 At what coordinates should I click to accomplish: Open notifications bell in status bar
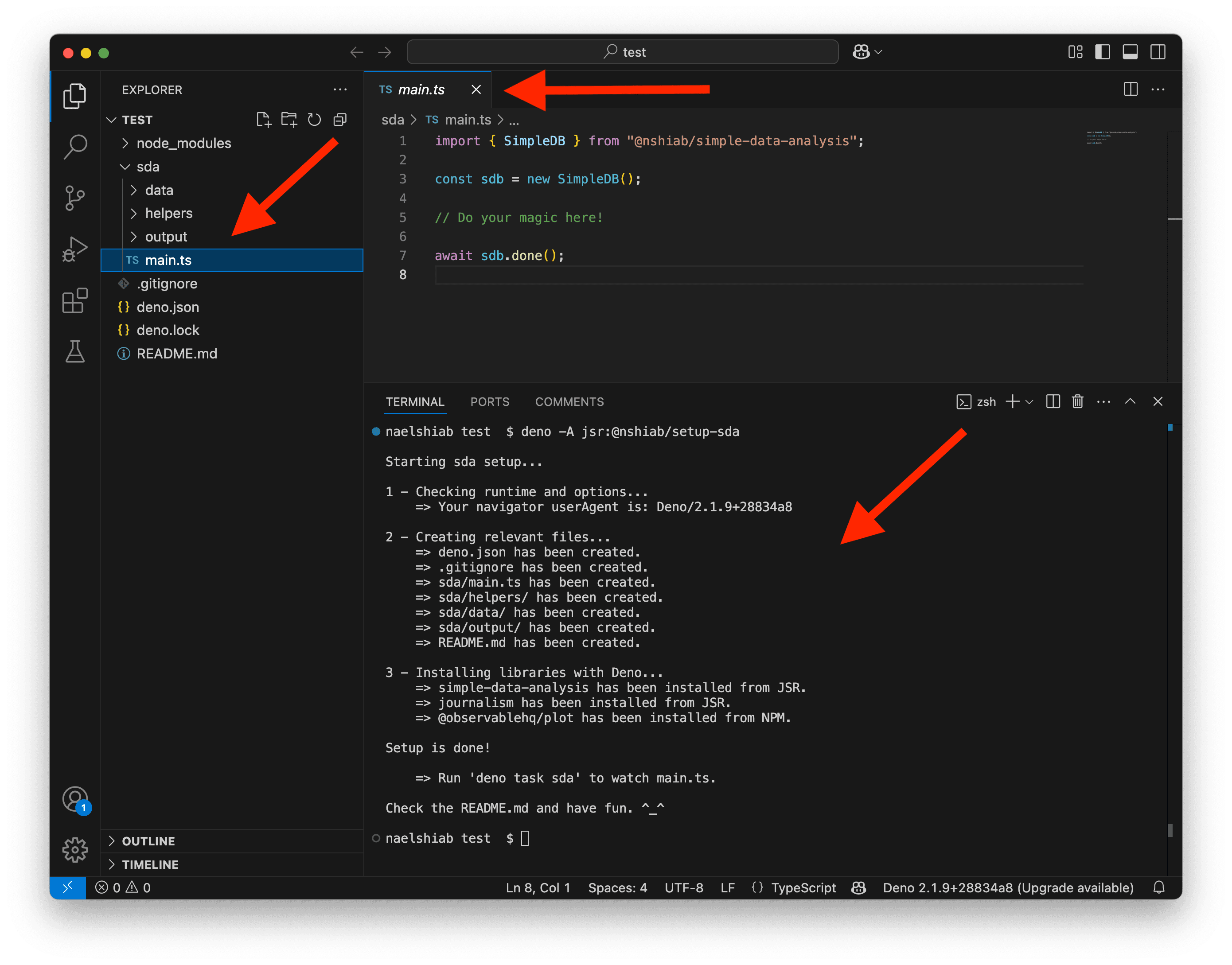(x=1159, y=887)
